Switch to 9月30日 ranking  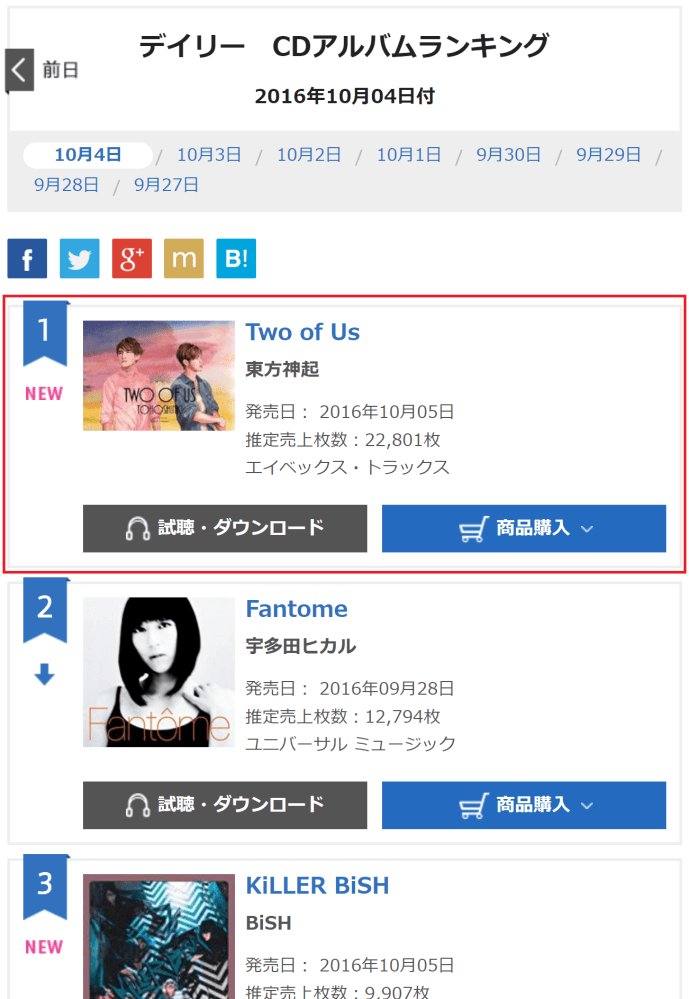508,155
